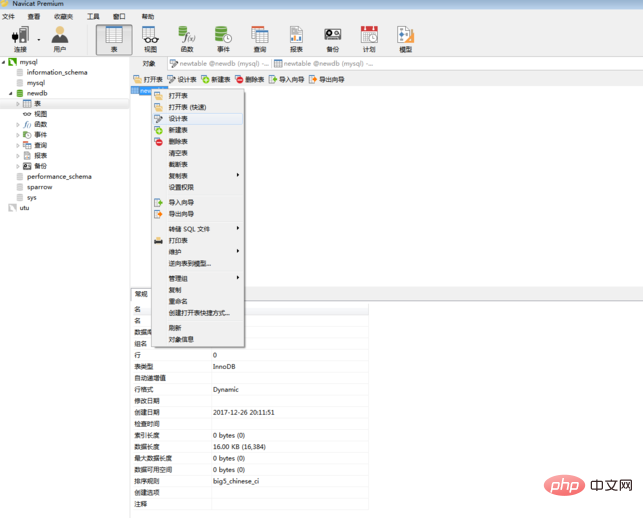Screen dimensions: 643x518
Task: Select sparrow database in tree
Action: [39, 187]
